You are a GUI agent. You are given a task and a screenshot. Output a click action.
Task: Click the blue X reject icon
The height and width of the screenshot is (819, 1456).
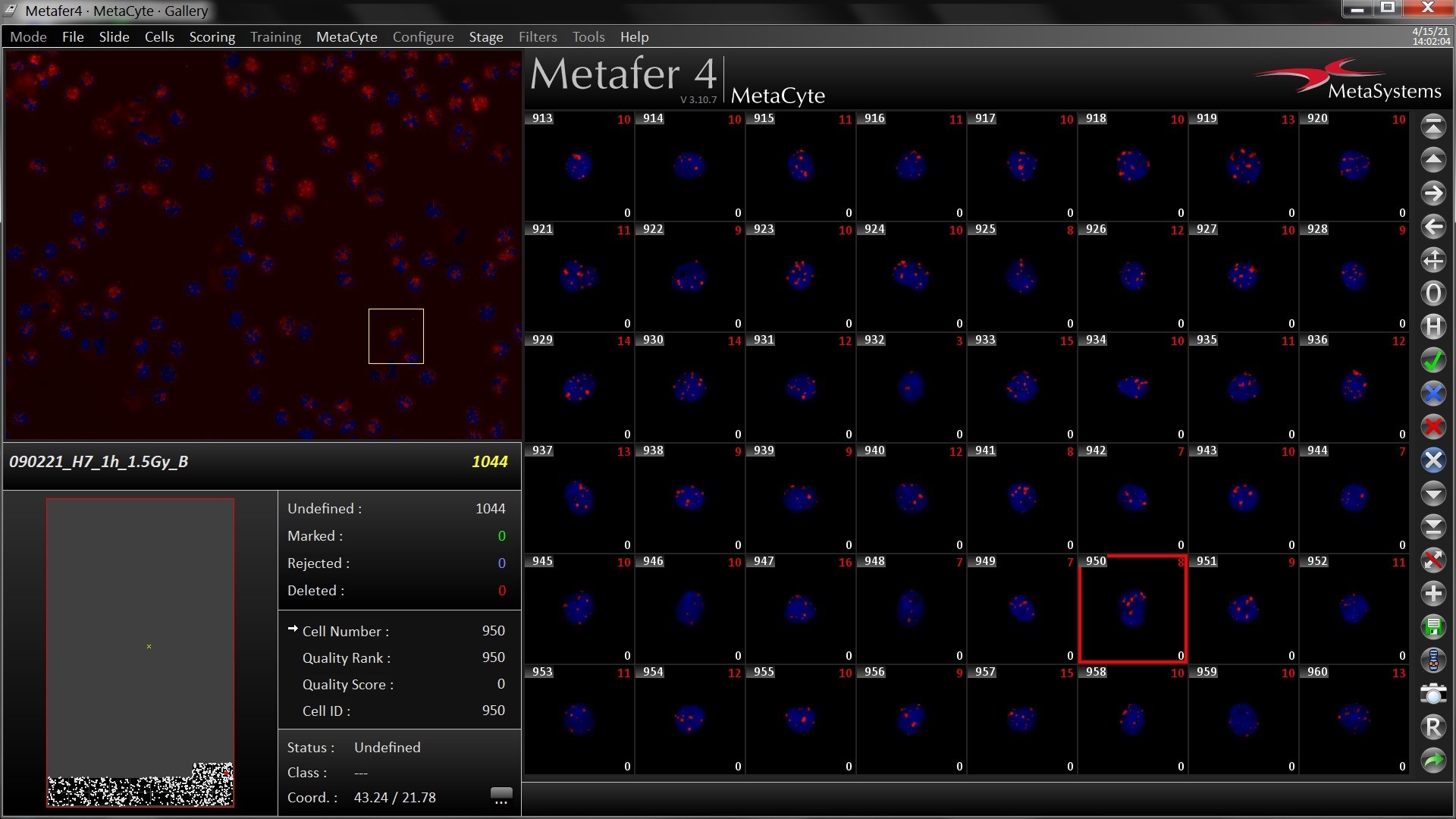click(x=1432, y=394)
